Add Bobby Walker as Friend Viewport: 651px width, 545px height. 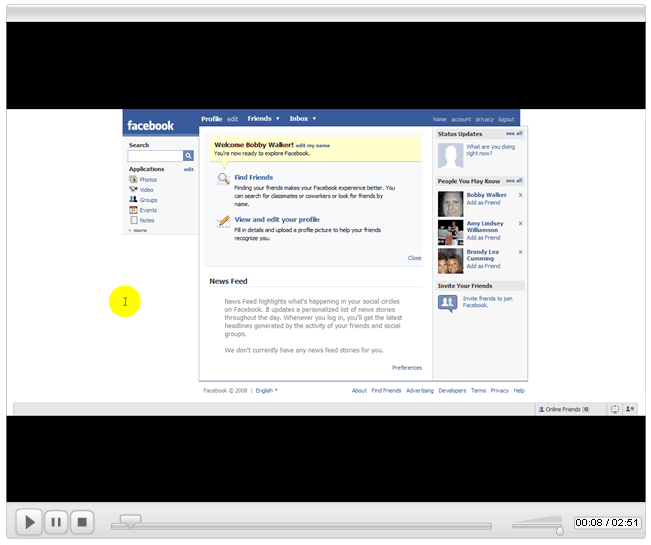tap(483, 203)
